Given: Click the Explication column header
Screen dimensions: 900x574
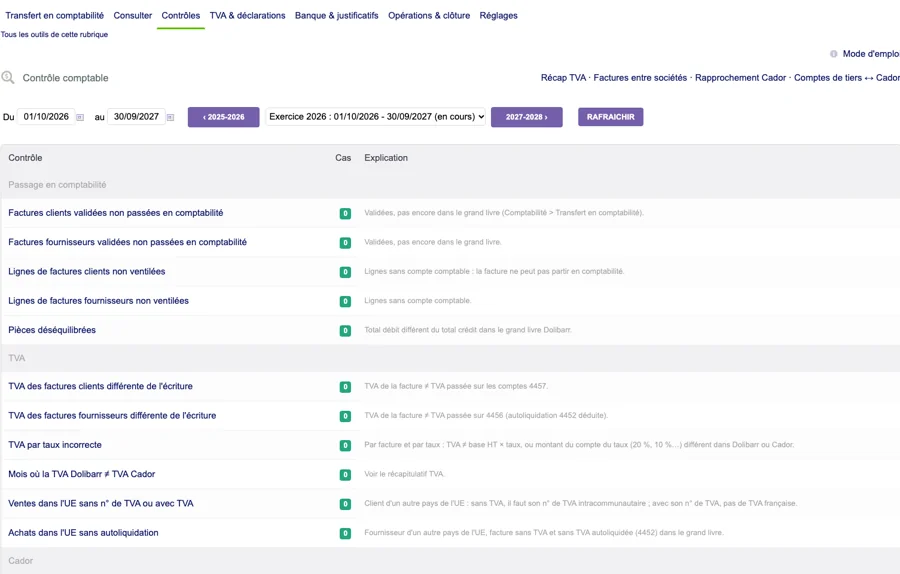Looking at the screenshot, I should pos(386,158).
